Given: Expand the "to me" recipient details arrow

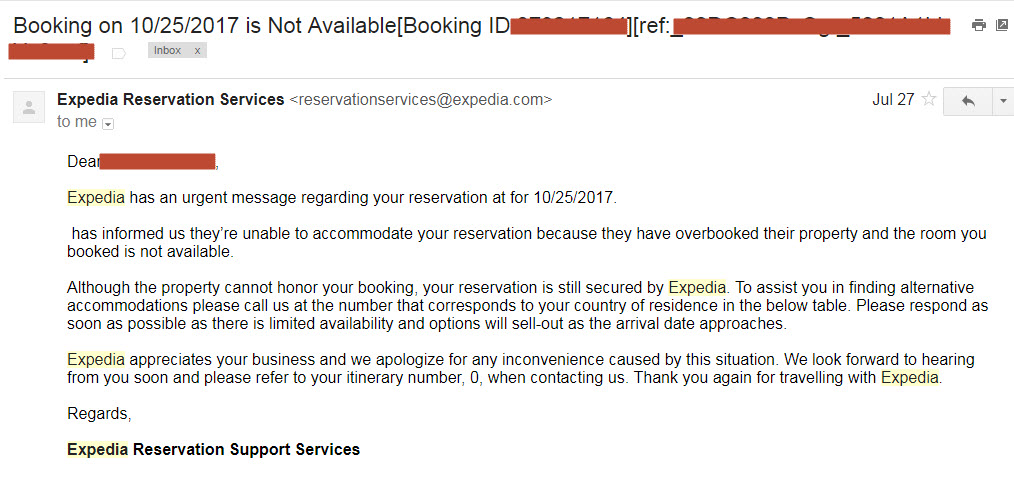Looking at the screenshot, I should (x=108, y=123).
